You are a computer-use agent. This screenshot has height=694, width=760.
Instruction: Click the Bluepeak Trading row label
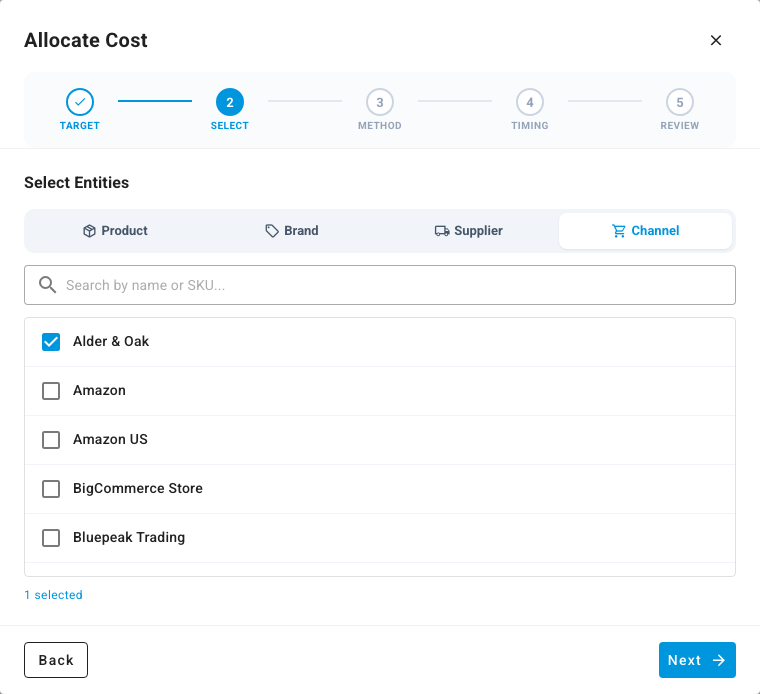129,537
